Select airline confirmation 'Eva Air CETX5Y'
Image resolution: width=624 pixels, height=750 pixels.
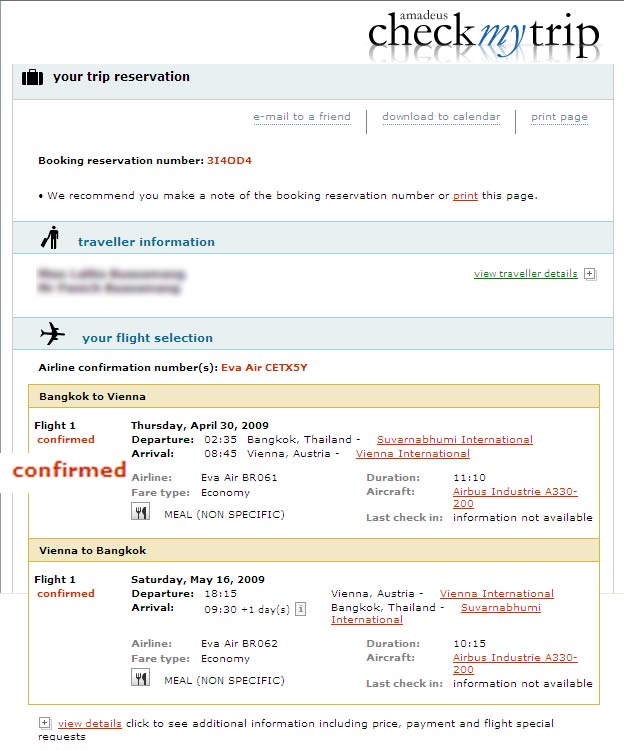tap(264, 367)
